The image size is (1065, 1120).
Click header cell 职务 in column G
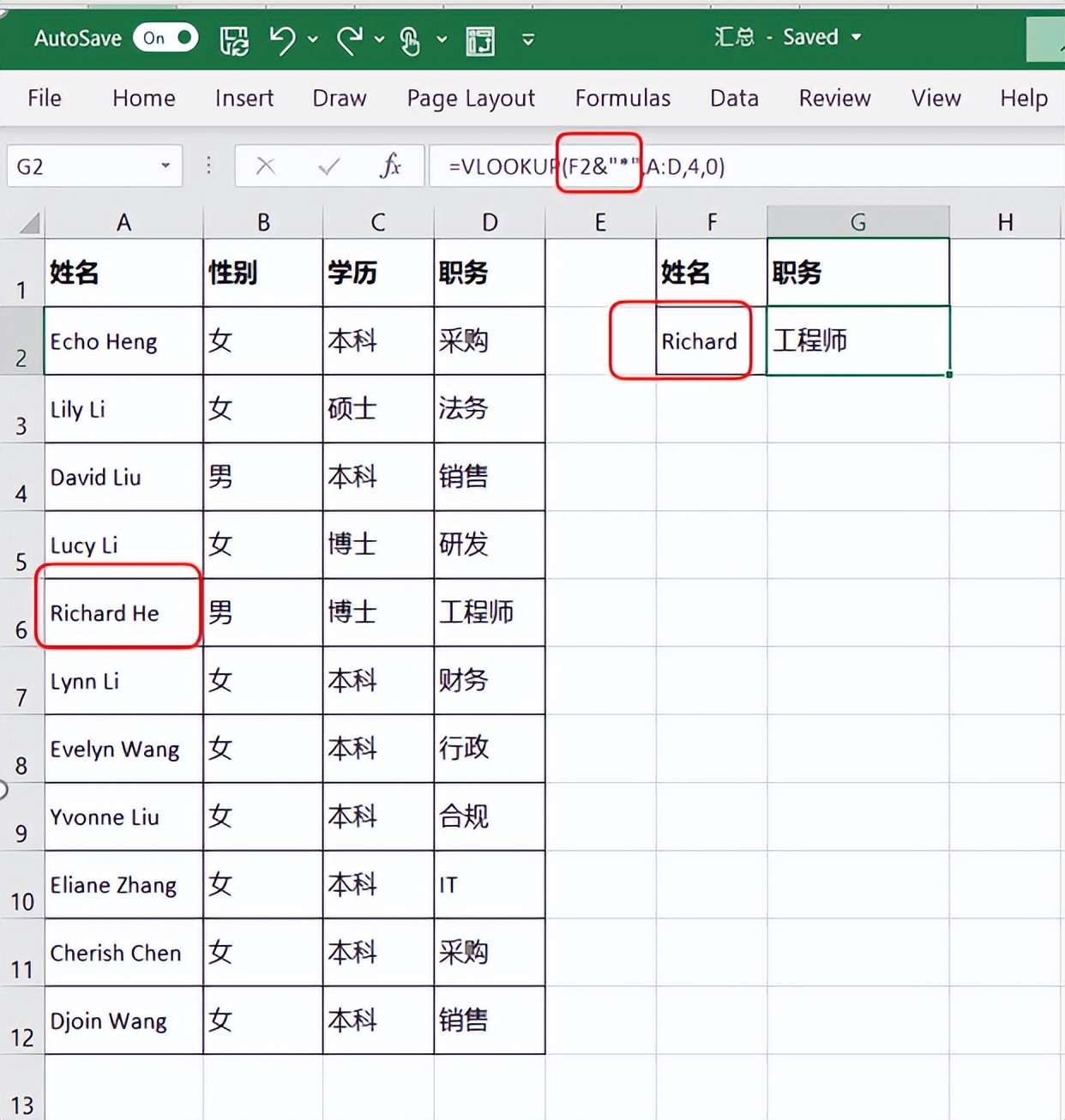857,273
